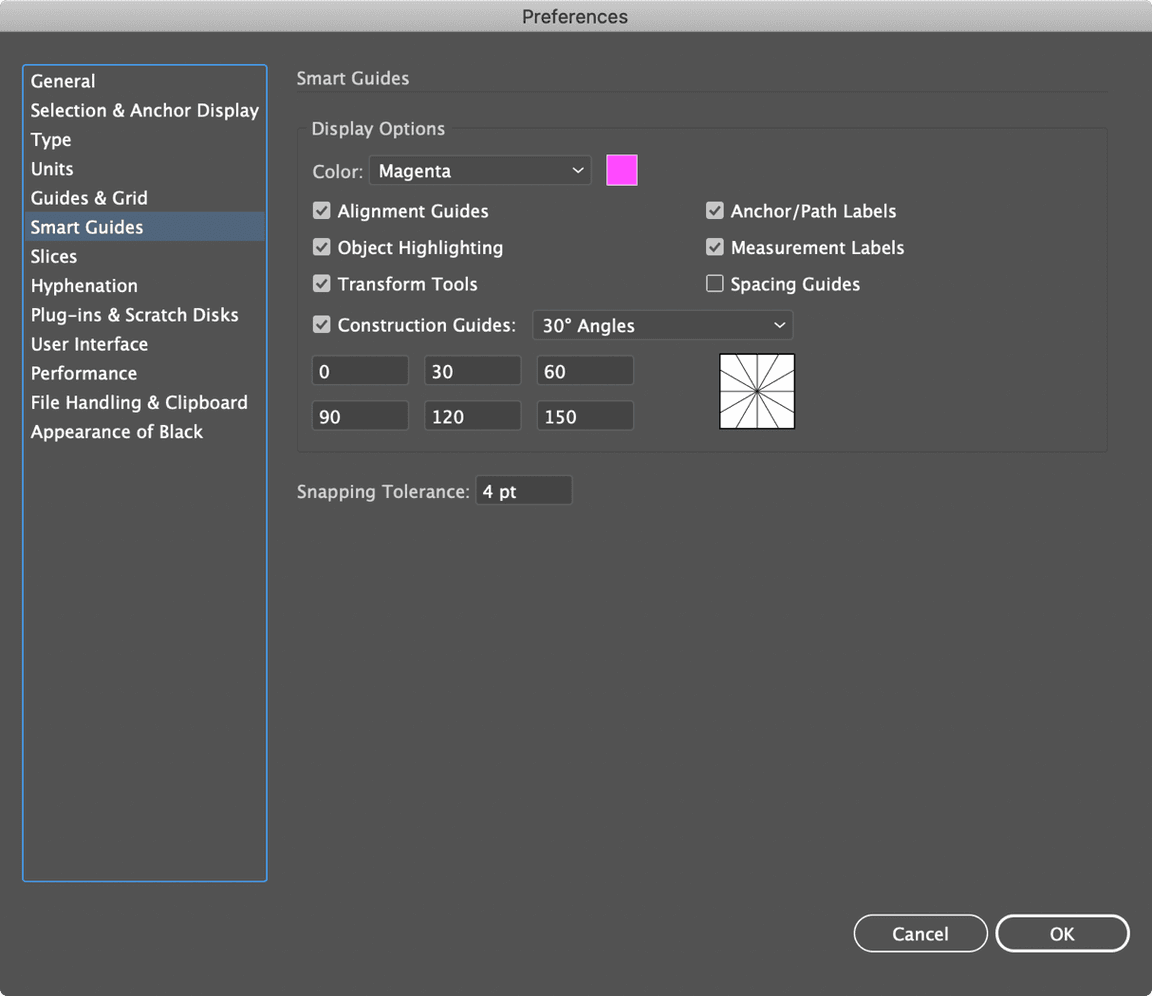Click the Snapping Tolerance input field
Viewport: 1152px width, 996px height.
pos(523,492)
